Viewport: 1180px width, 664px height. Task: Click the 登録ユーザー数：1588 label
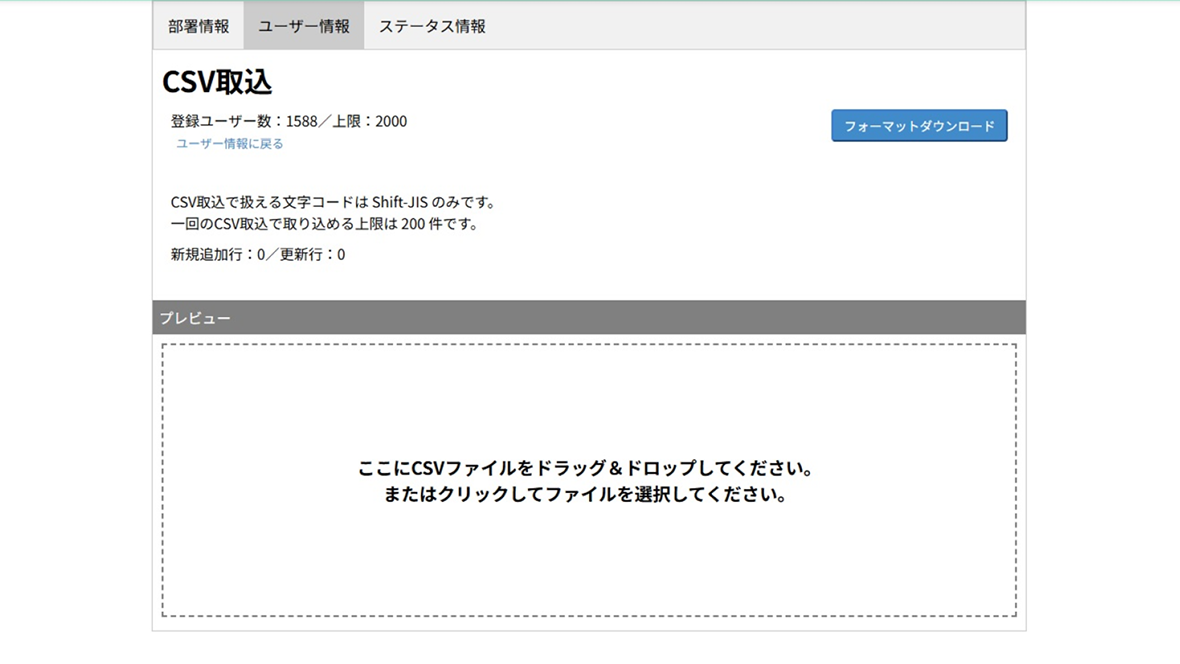[x=243, y=121]
